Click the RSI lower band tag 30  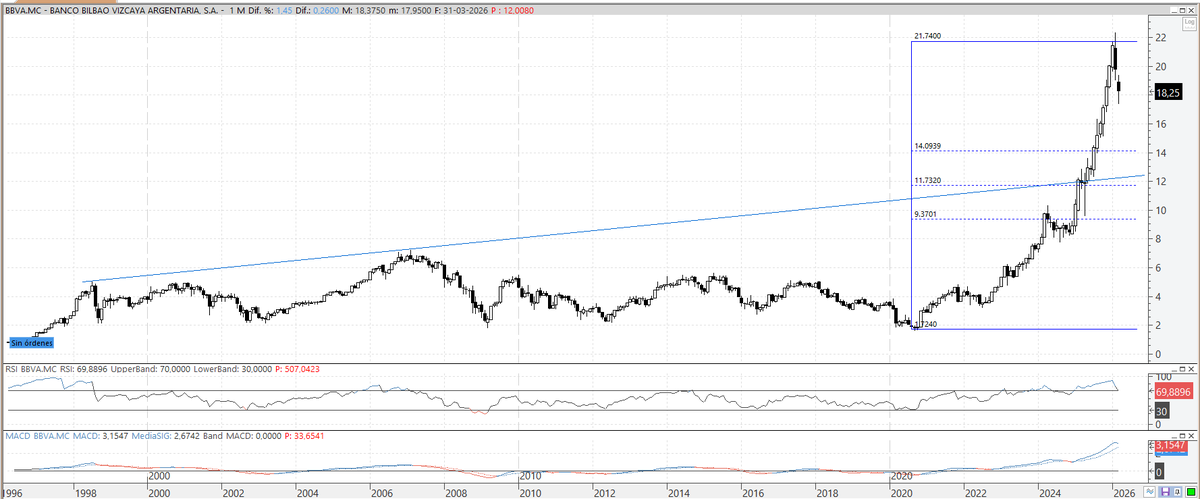(1162, 411)
